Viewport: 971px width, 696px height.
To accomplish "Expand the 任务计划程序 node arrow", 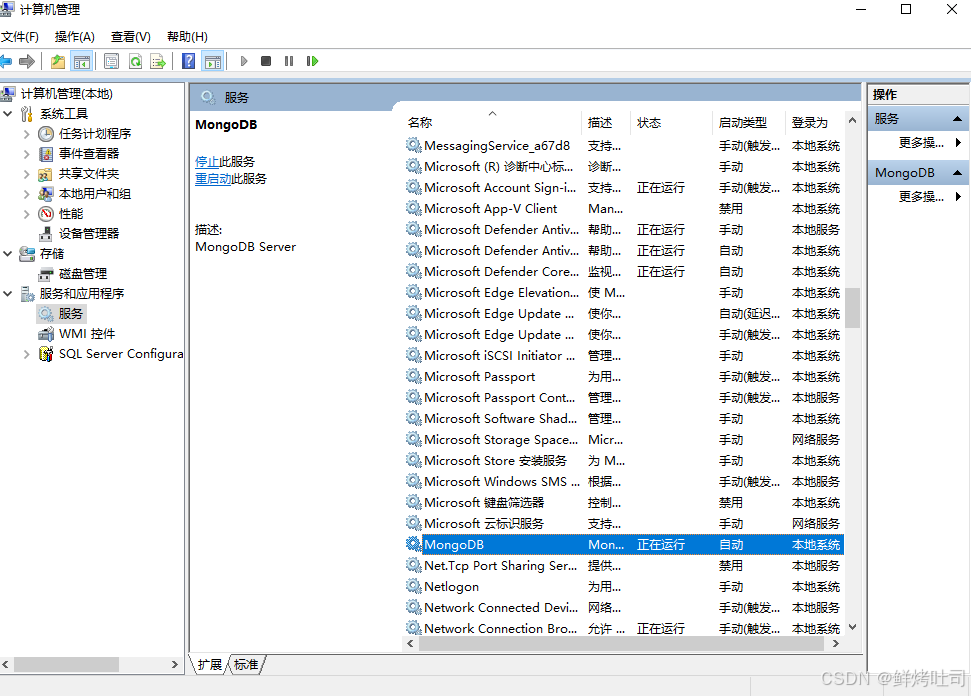I will 27,134.
